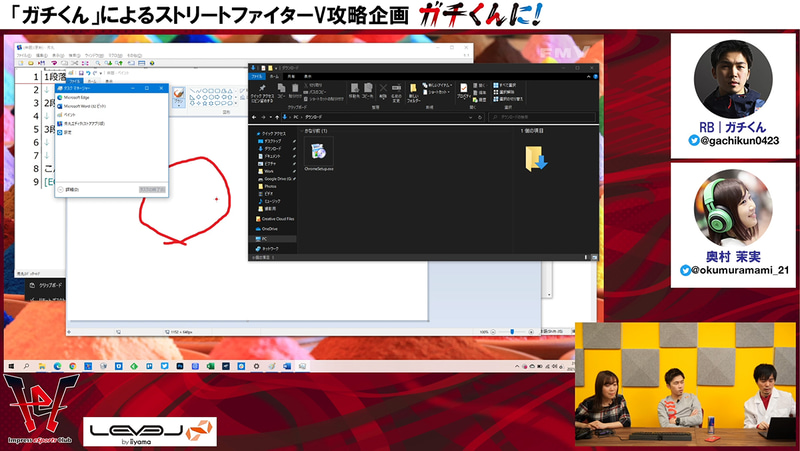Screen dimensions: 800x451
Task: Click the Explorer search field
Action: 541,117
